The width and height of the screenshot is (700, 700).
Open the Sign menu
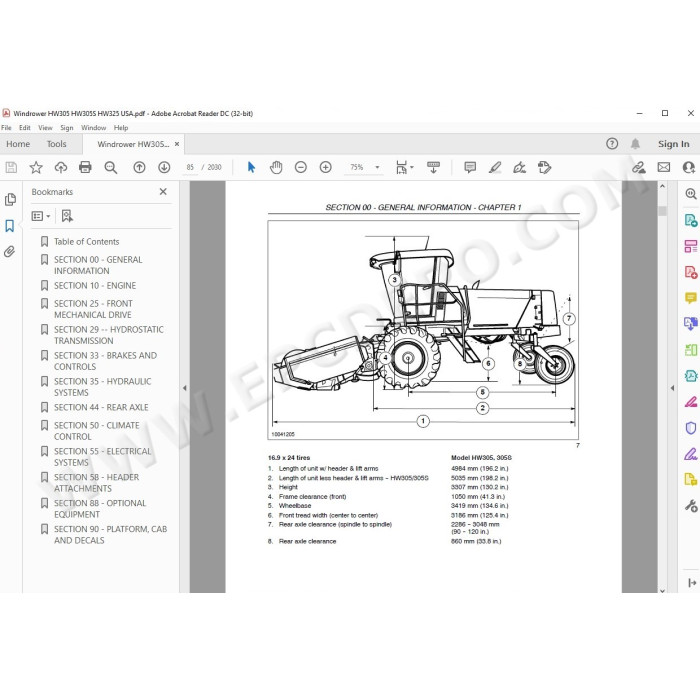point(67,128)
